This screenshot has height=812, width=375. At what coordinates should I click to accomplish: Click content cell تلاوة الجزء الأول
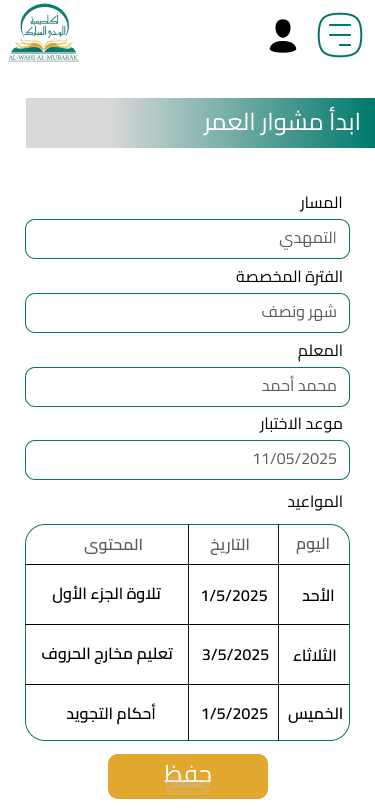click(107, 594)
